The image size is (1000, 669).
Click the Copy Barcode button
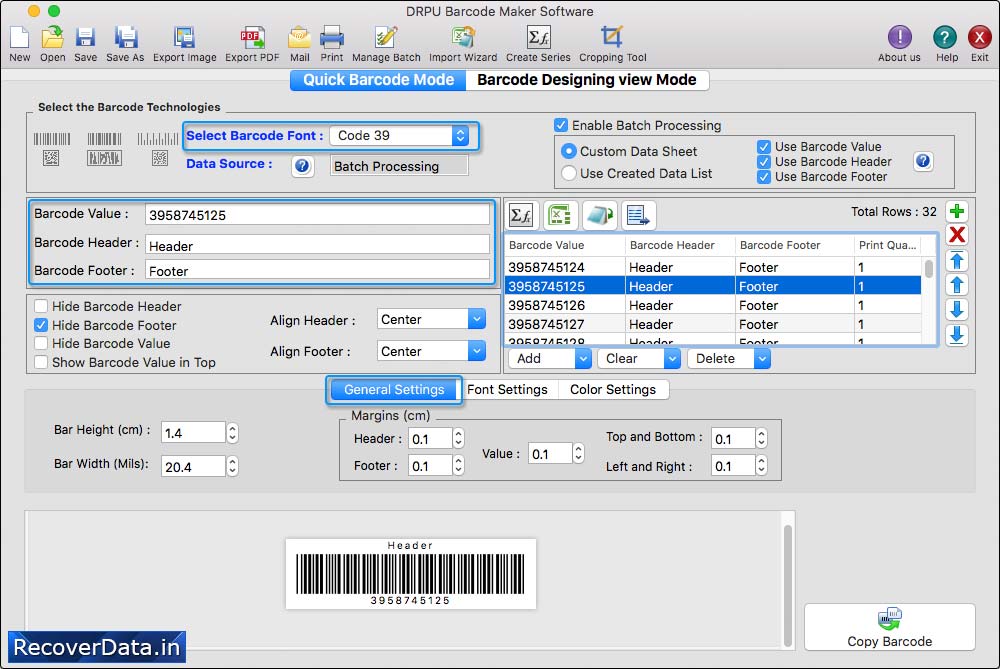[x=889, y=627]
